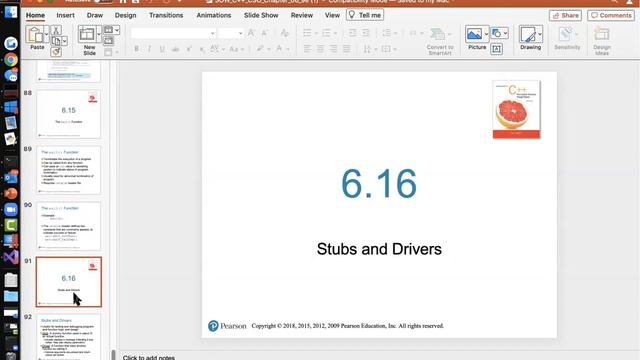Expand the Drawing dropdown arrow

click(x=540, y=34)
